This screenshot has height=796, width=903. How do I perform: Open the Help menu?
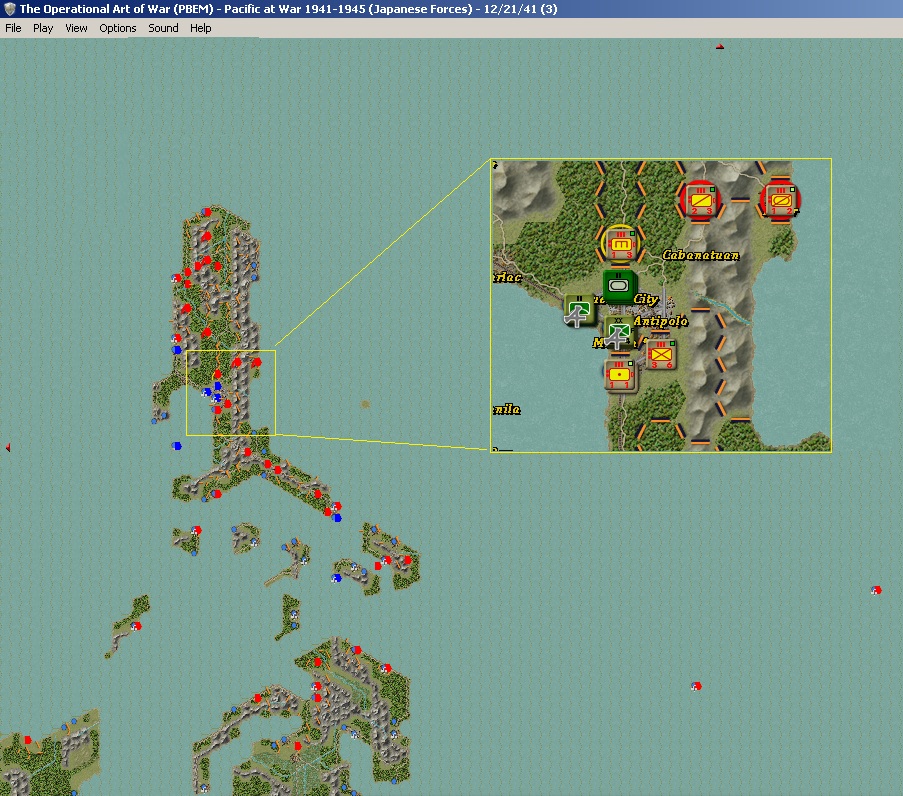tap(200, 28)
